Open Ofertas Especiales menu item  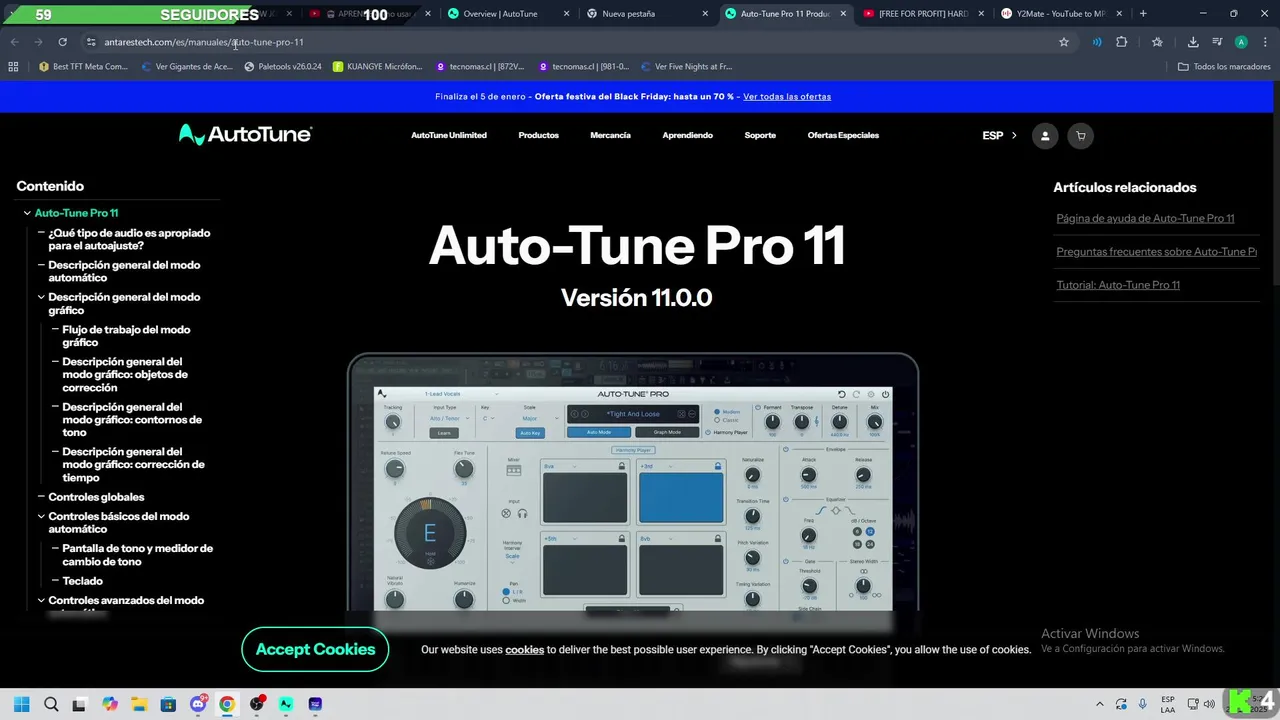843,135
